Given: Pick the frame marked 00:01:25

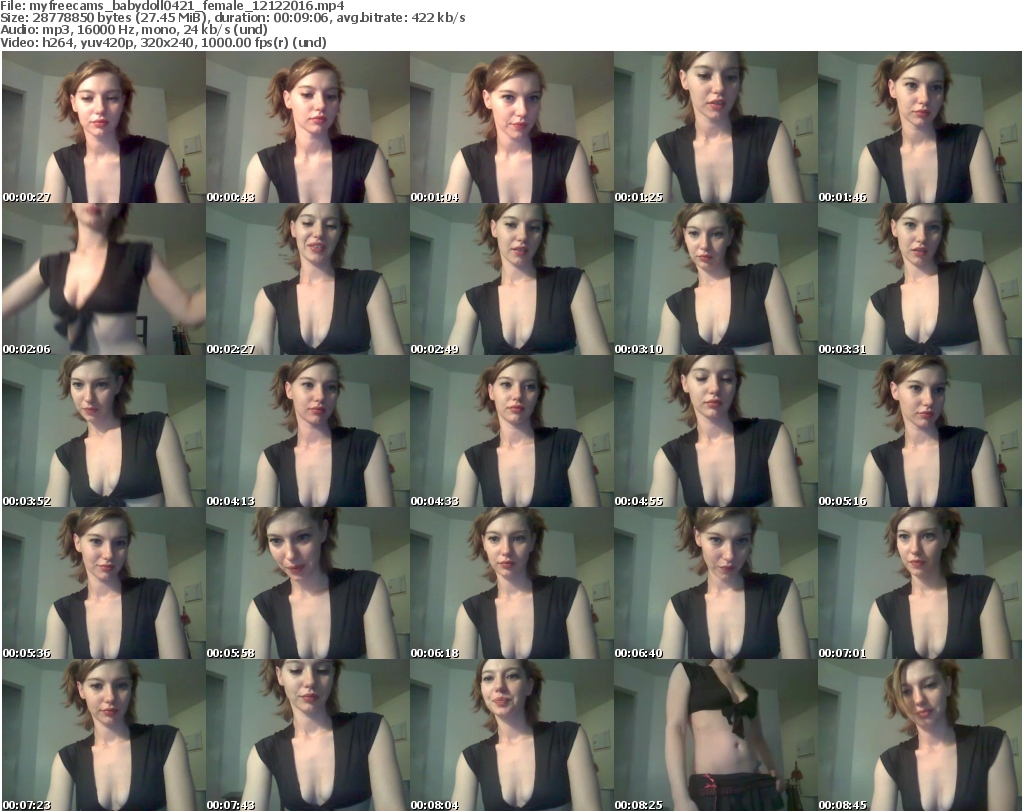Looking at the screenshot, I should click(715, 127).
